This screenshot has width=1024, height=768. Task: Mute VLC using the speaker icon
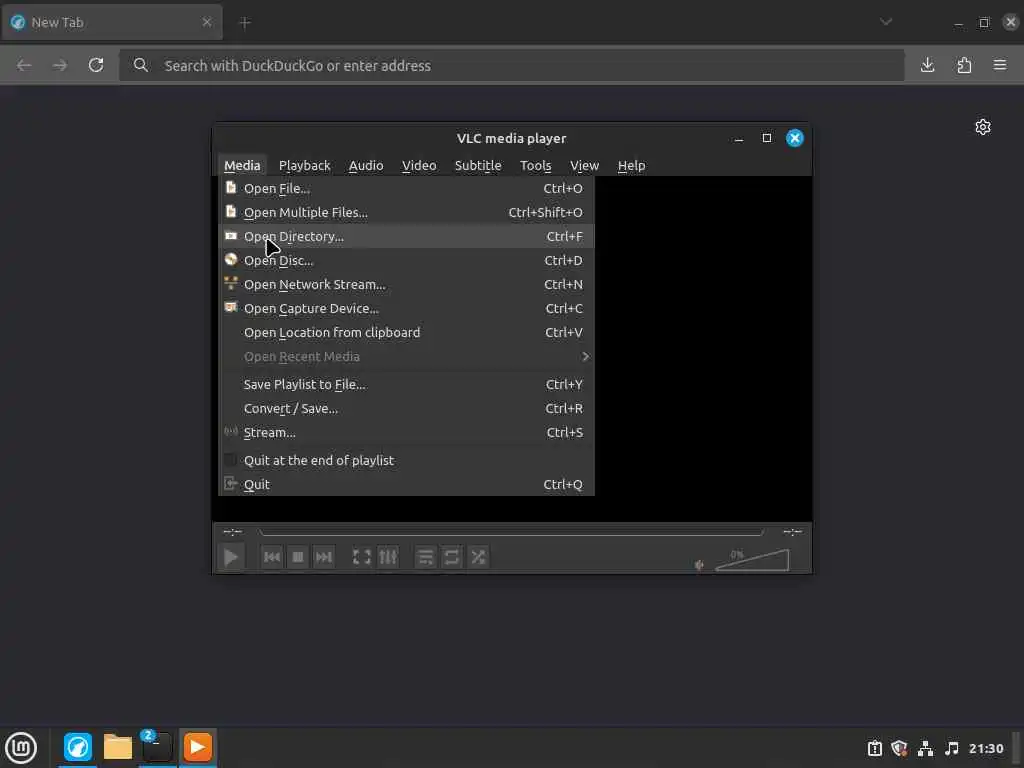click(699, 565)
